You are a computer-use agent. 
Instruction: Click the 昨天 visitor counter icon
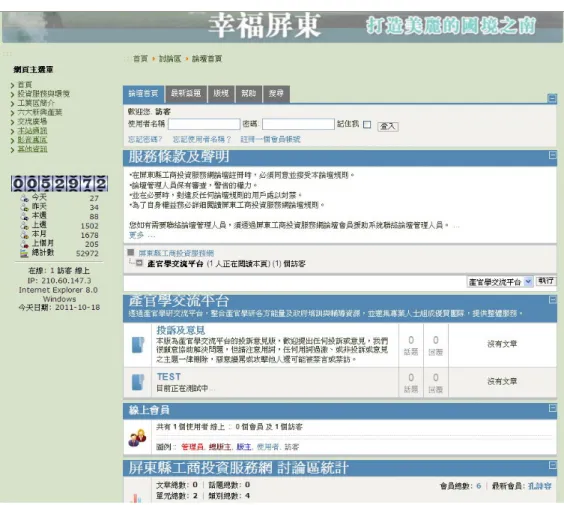pyautogui.click(x=24, y=207)
